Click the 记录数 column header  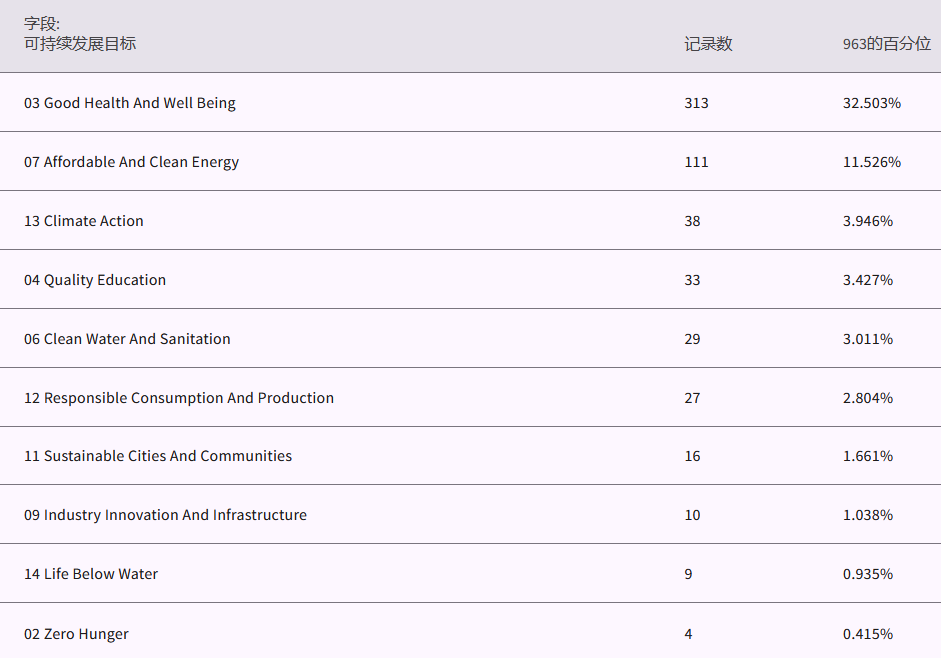(x=708, y=44)
